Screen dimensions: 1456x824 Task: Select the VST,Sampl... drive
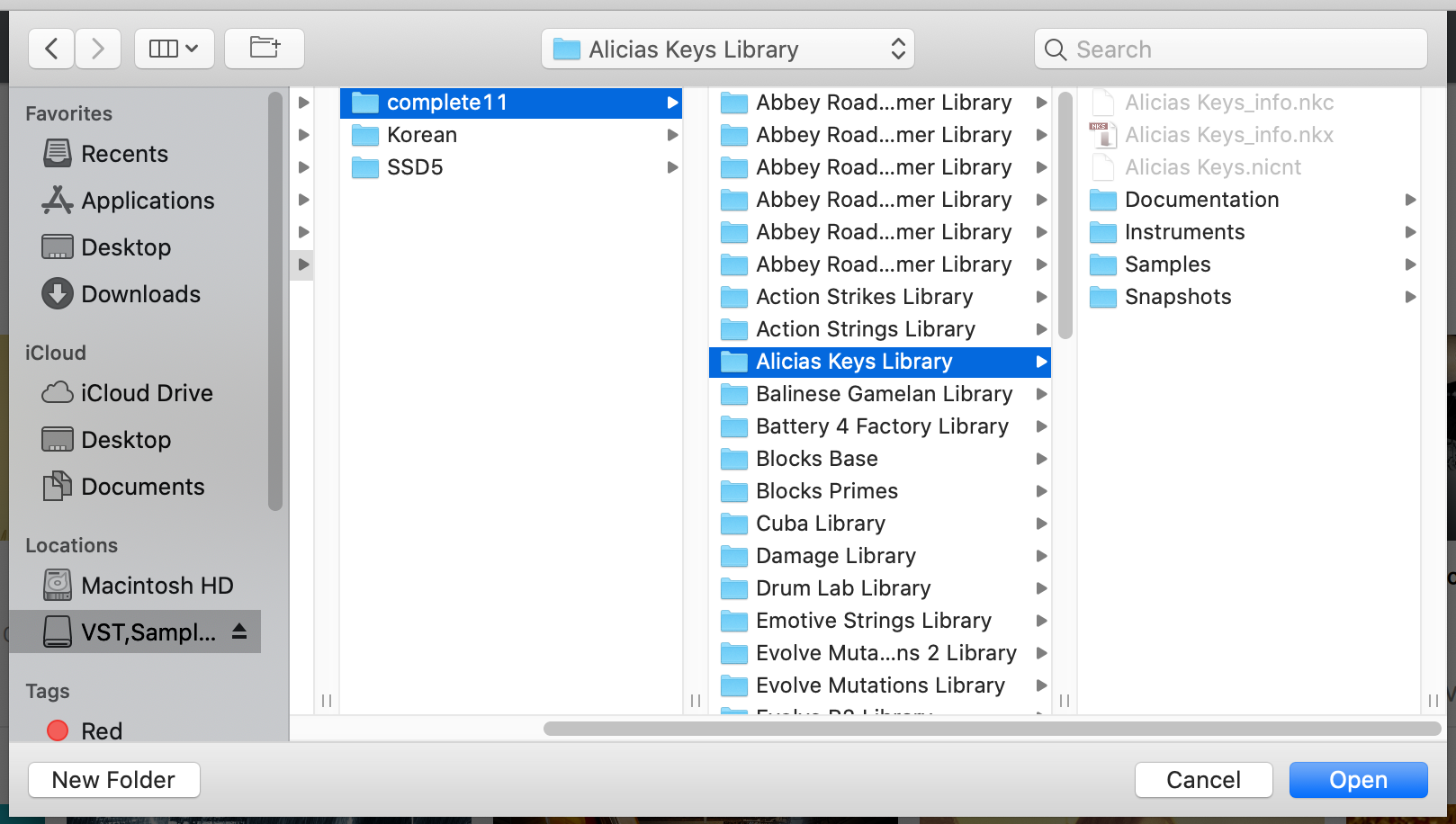tap(135, 631)
